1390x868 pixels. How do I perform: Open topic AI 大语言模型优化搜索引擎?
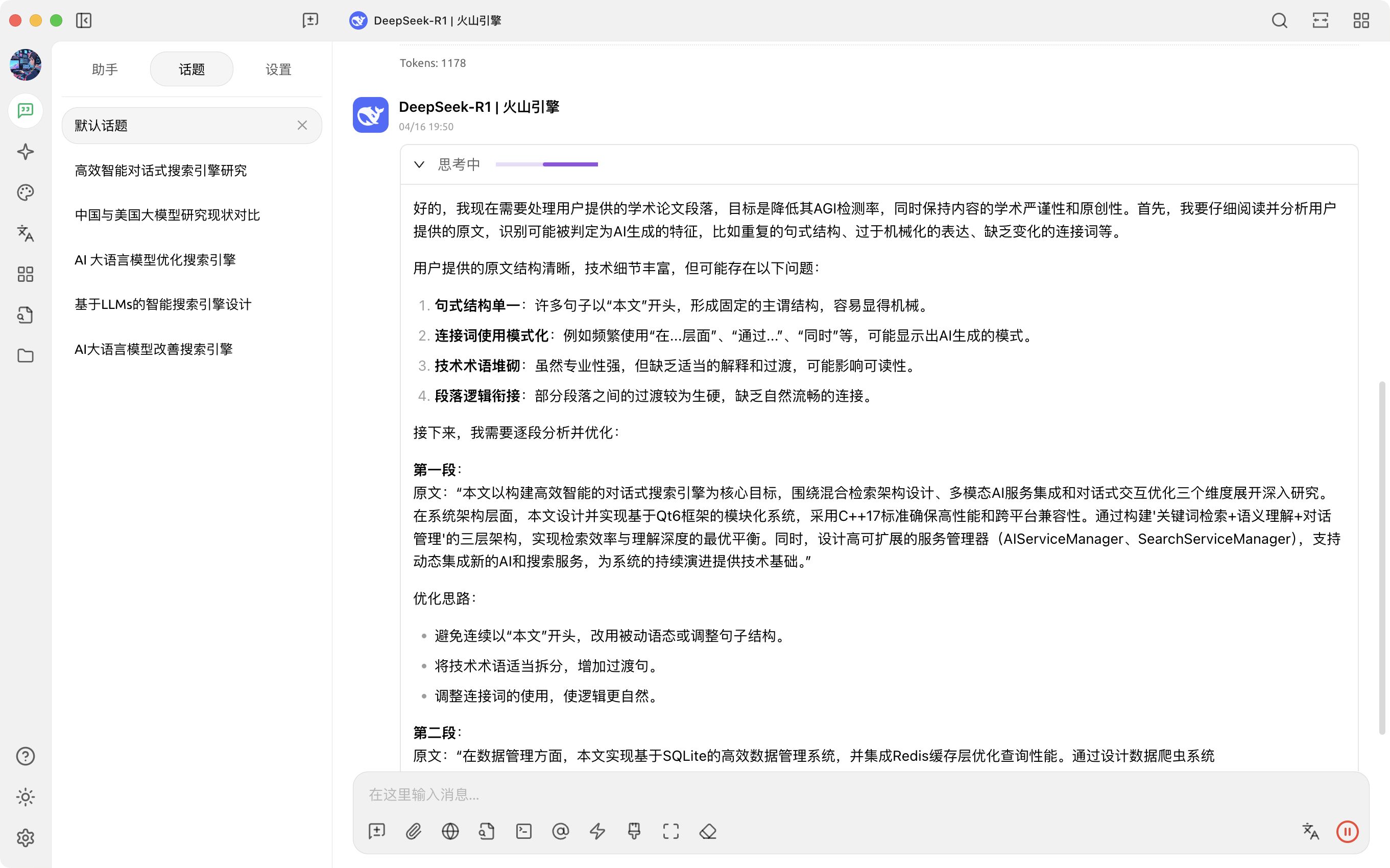pos(192,259)
